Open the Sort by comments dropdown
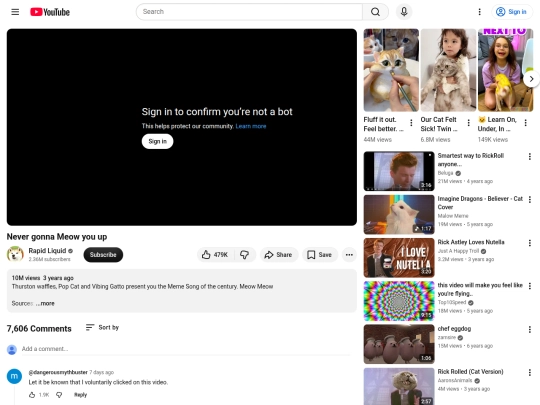Image resolution: width=540 pixels, height=405 pixels. [102, 327]
